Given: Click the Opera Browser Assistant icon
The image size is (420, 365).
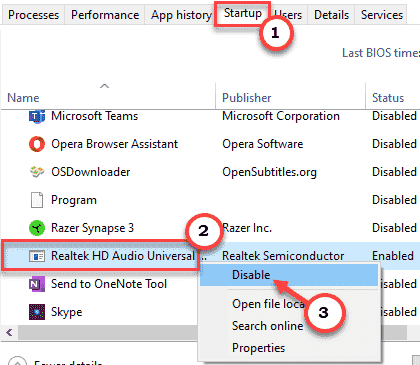Looking at the screenshot, I should tap(37, 144).
